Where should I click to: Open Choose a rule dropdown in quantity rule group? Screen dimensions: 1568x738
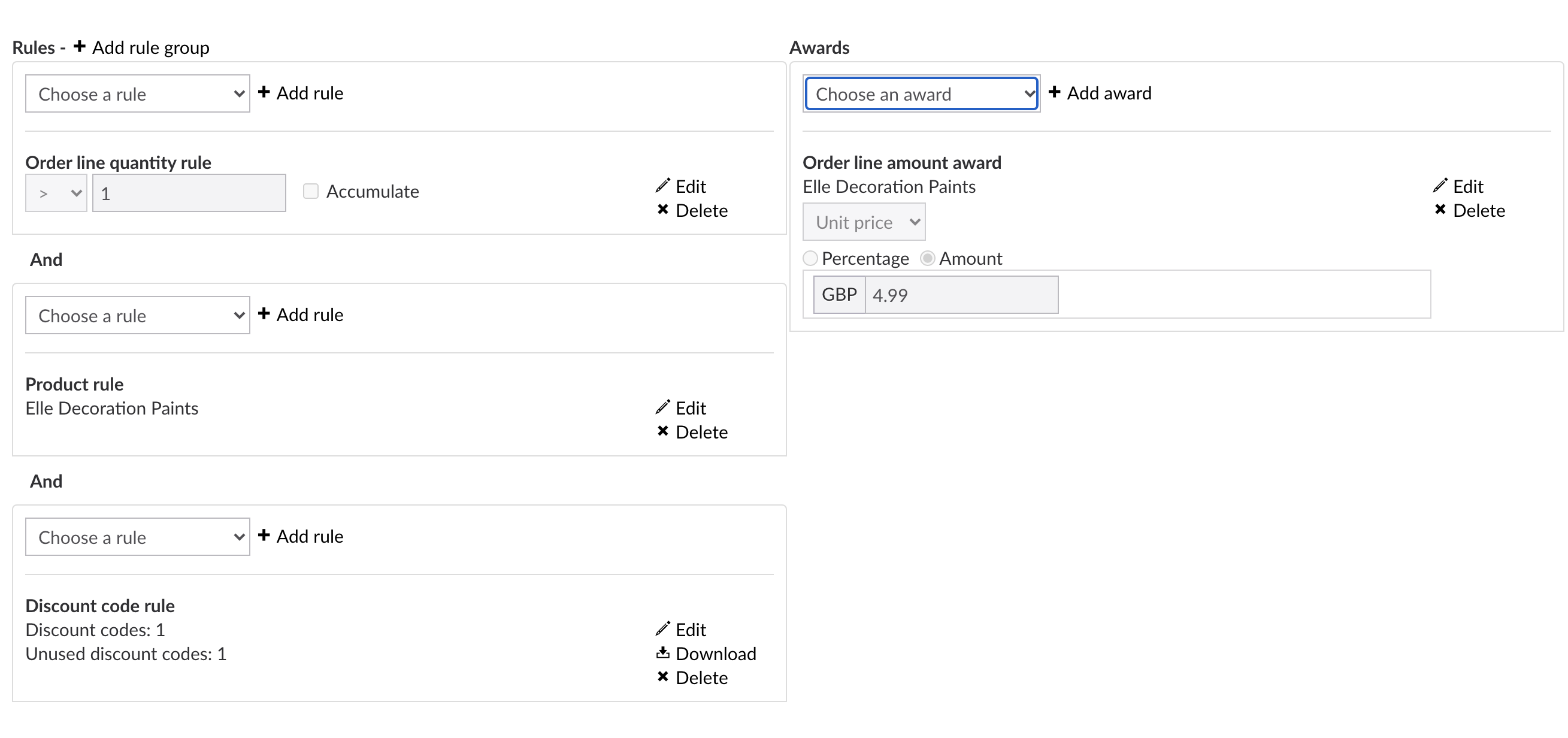tap(138, 94)
